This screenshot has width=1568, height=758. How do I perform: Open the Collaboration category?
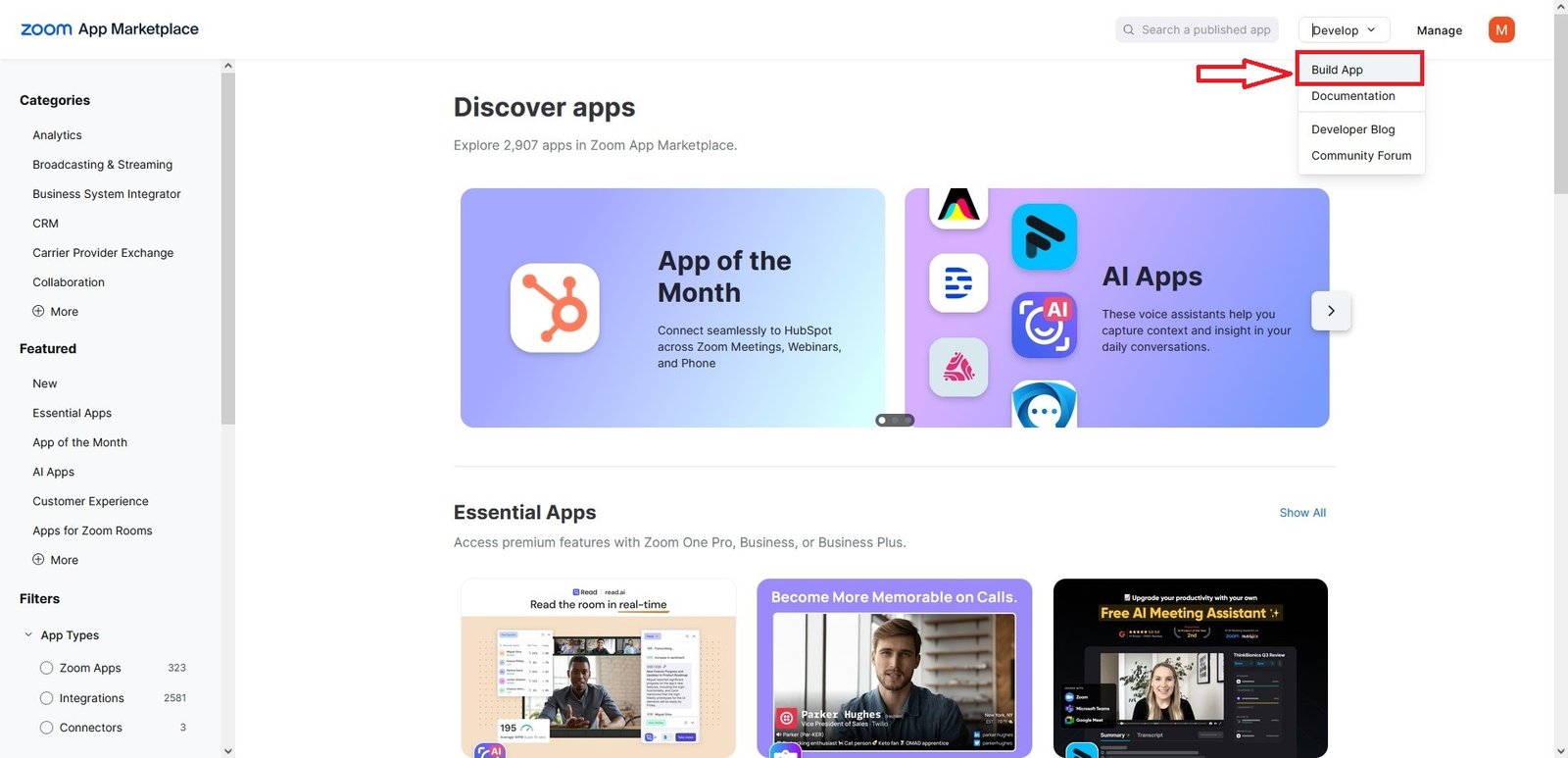pos(69,282)
